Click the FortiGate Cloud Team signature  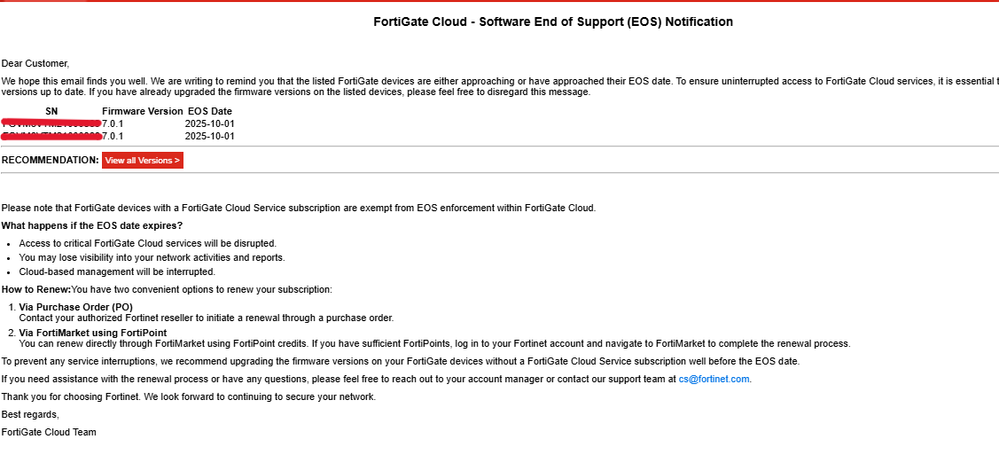pyautogui.click(x=48, y=432)
